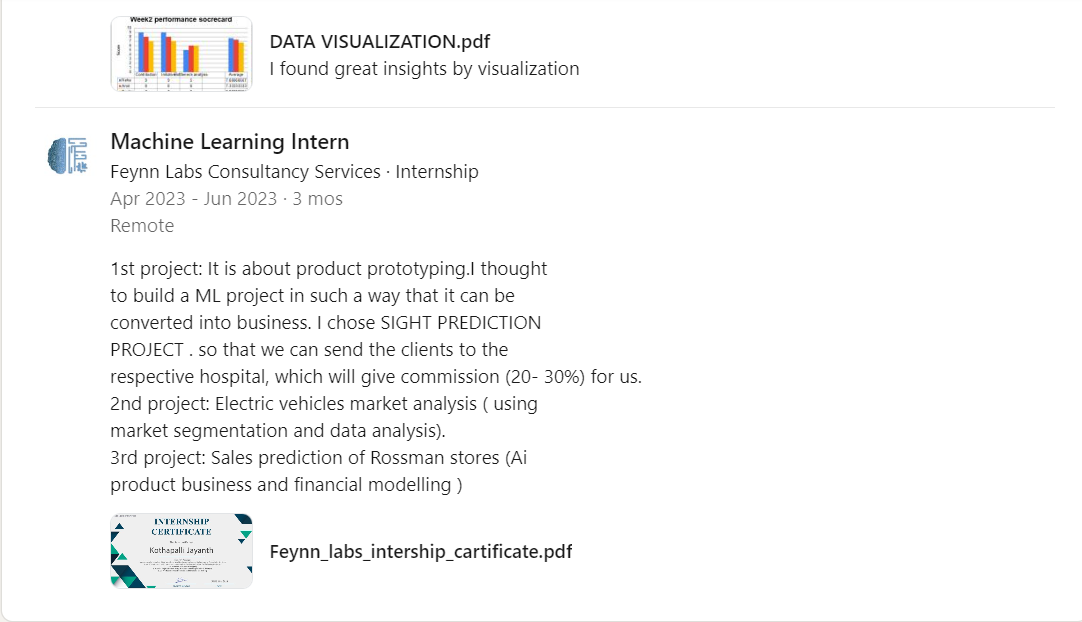Click 'to build a ML project' text line
Image resolution: width=1082 pixels, height=622 pixels.
click(312, 296)
